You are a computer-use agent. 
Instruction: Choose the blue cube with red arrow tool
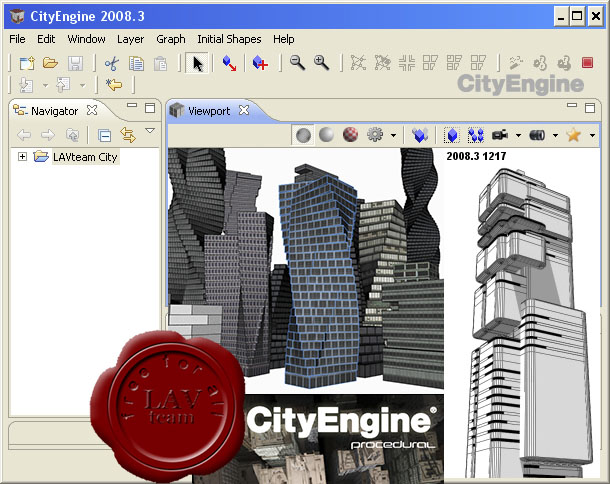tap(229, 63)
